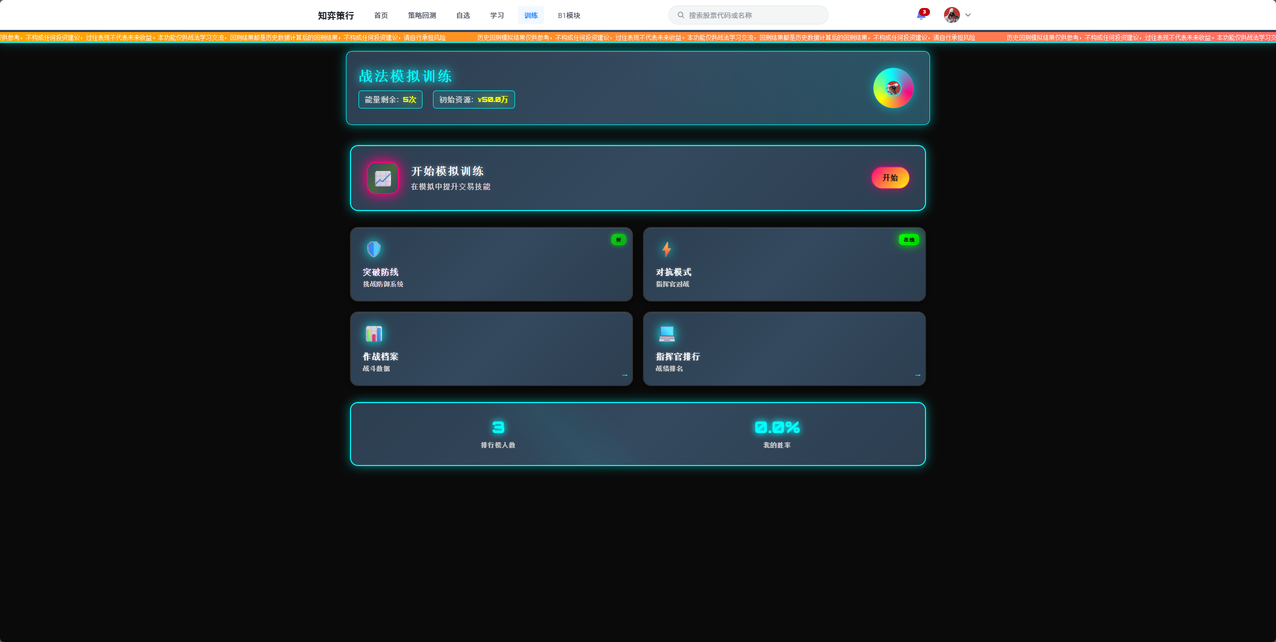Click the 新 badge on 突破防线 card
This screenshot has height=642, width=1276.
click(619, 239)
